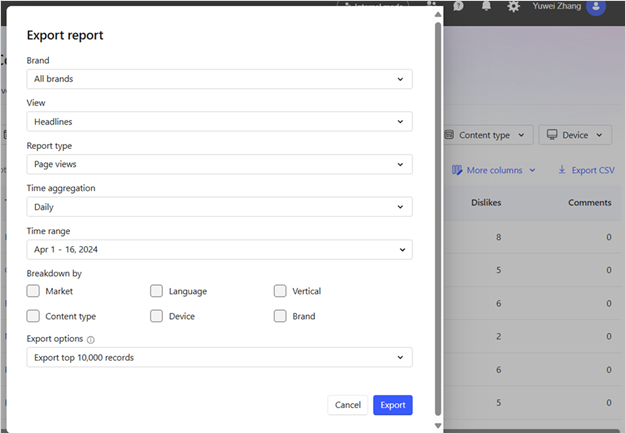The height and width of the screenshot is (434, 626).
Task: Cancel the export report dialog
Action: point(348,405)
